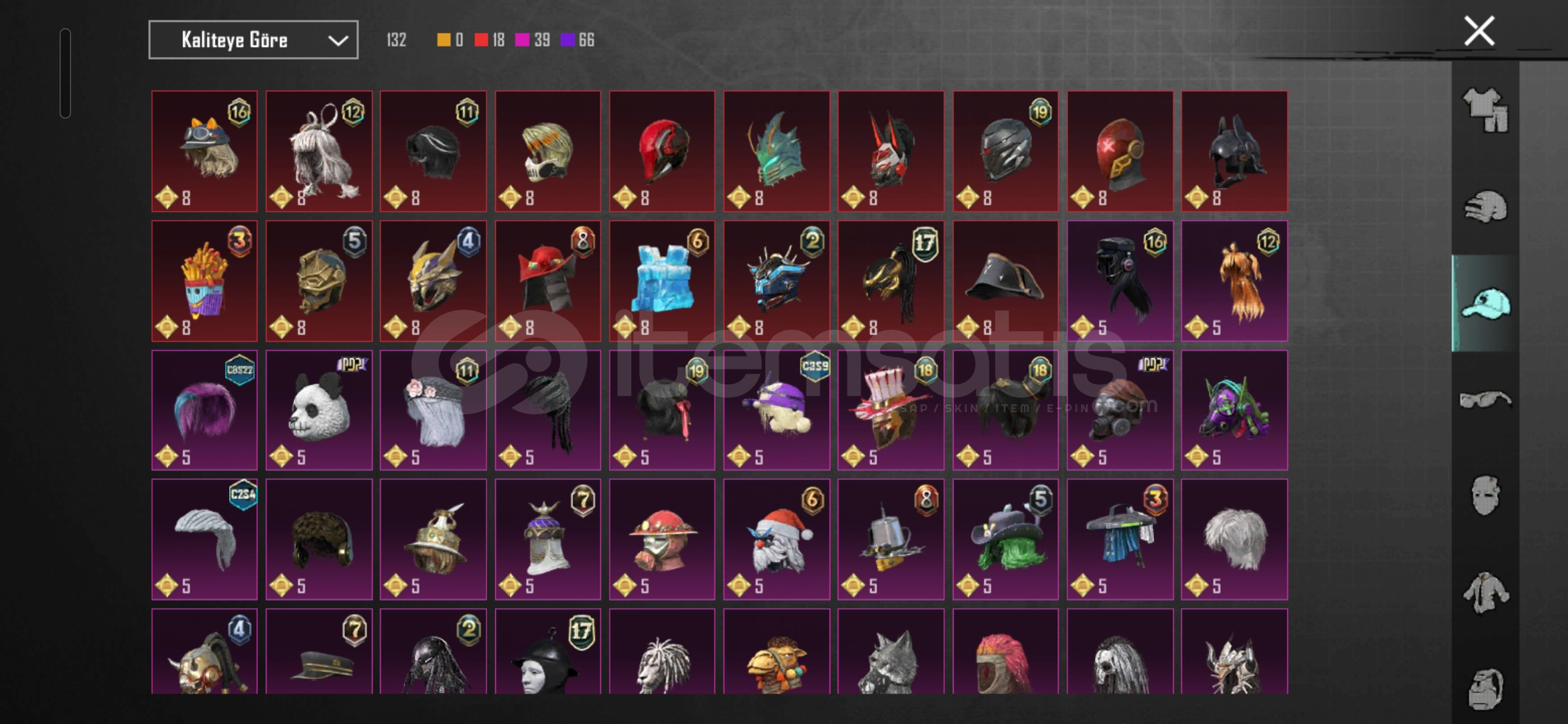Open the backpack category icon at bottom
The width and height of the screenshot is (1568, 724).
pos(1485,688)
